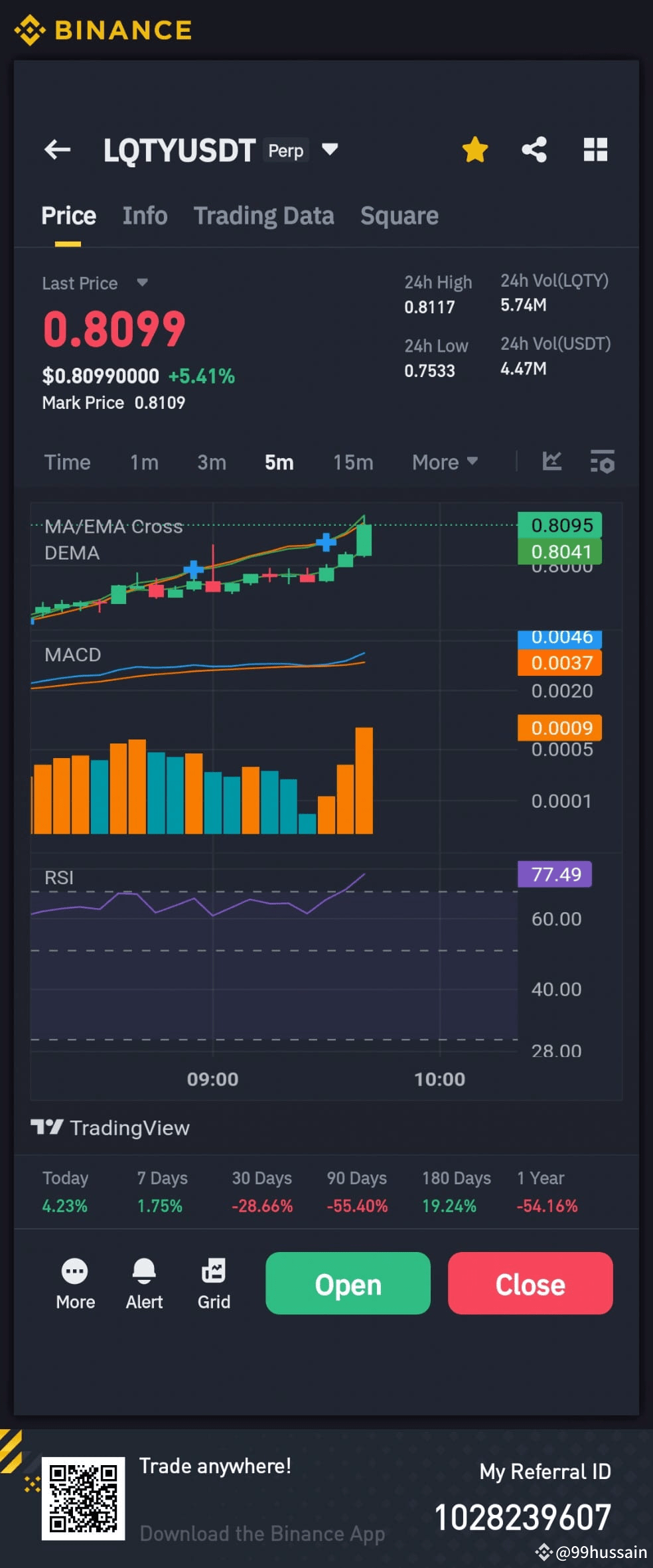Click the 0.8095 current price tag

tap(560, 525)
